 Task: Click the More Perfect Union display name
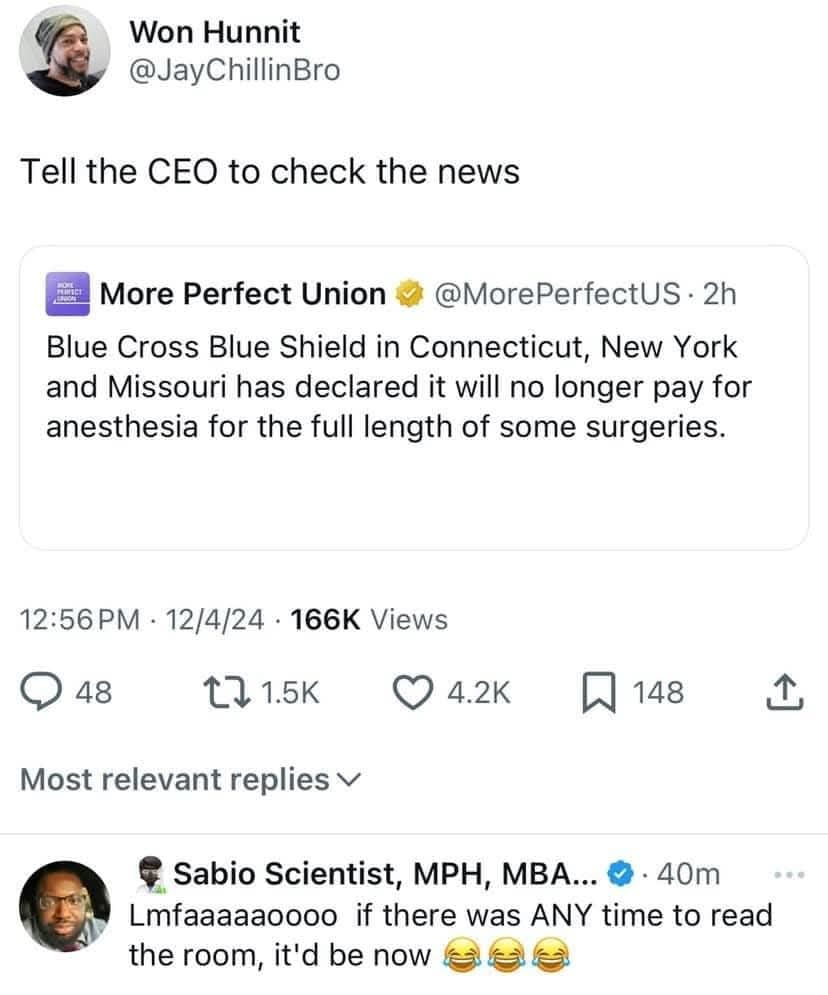pyautogui.click(x=243, y=294)
